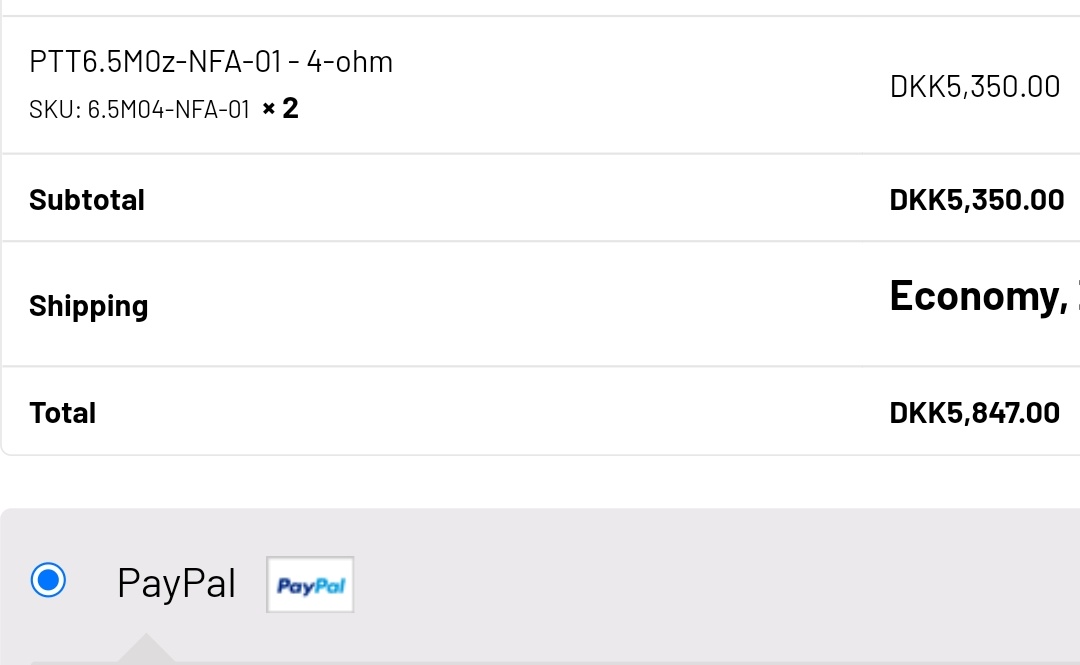Click the product line price DKK5,350.00
The width and height of the screenshot is (1080, 665).
[974, 87]
